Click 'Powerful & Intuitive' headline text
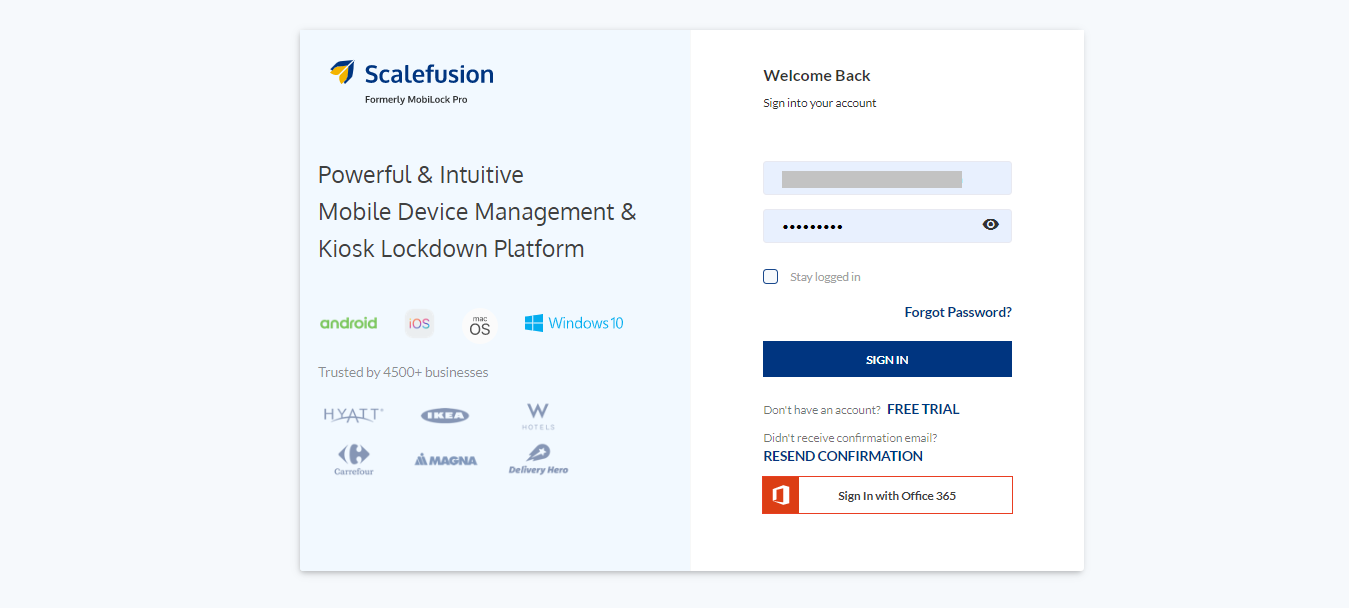 click(421, 175)
